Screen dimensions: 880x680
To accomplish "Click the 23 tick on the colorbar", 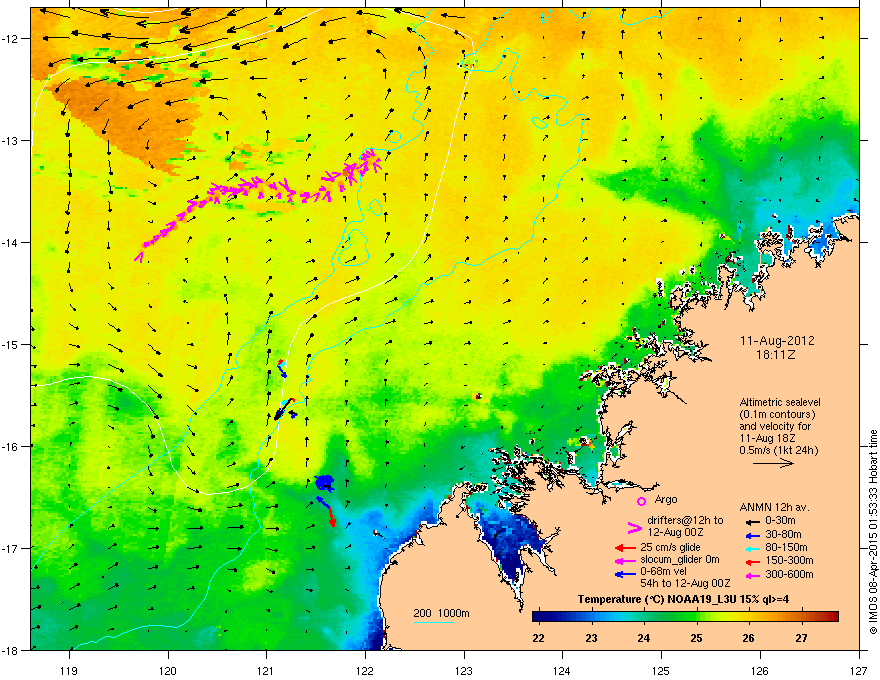I will point(591,638).
